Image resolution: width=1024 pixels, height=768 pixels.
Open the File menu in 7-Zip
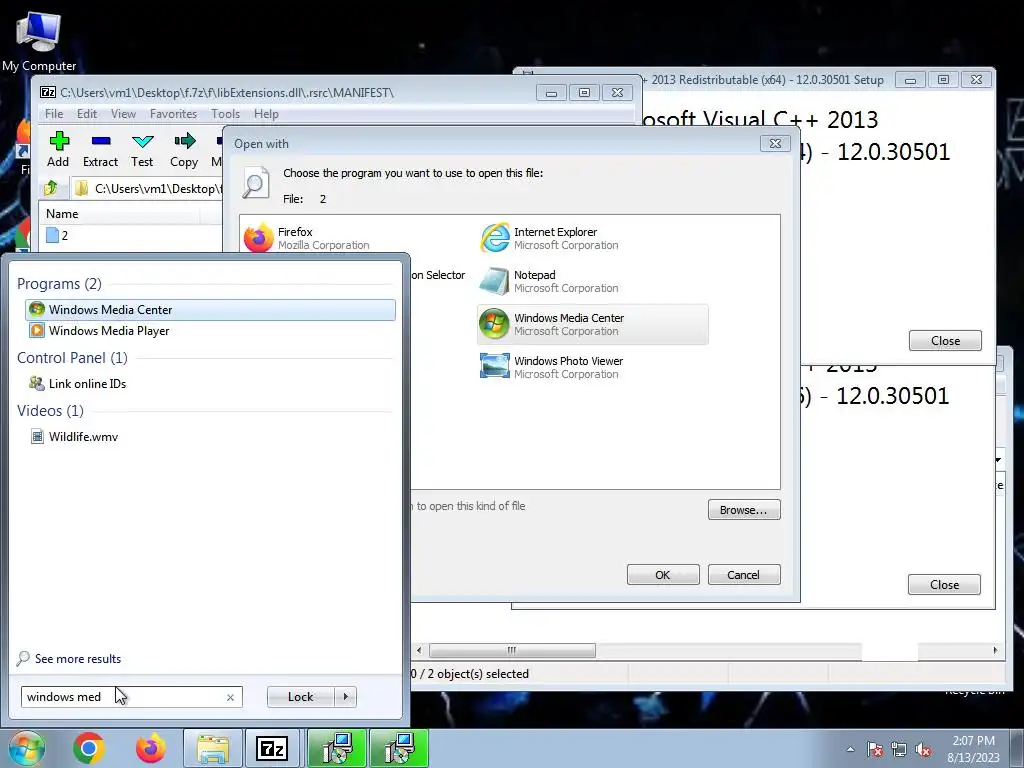(54, 114)
